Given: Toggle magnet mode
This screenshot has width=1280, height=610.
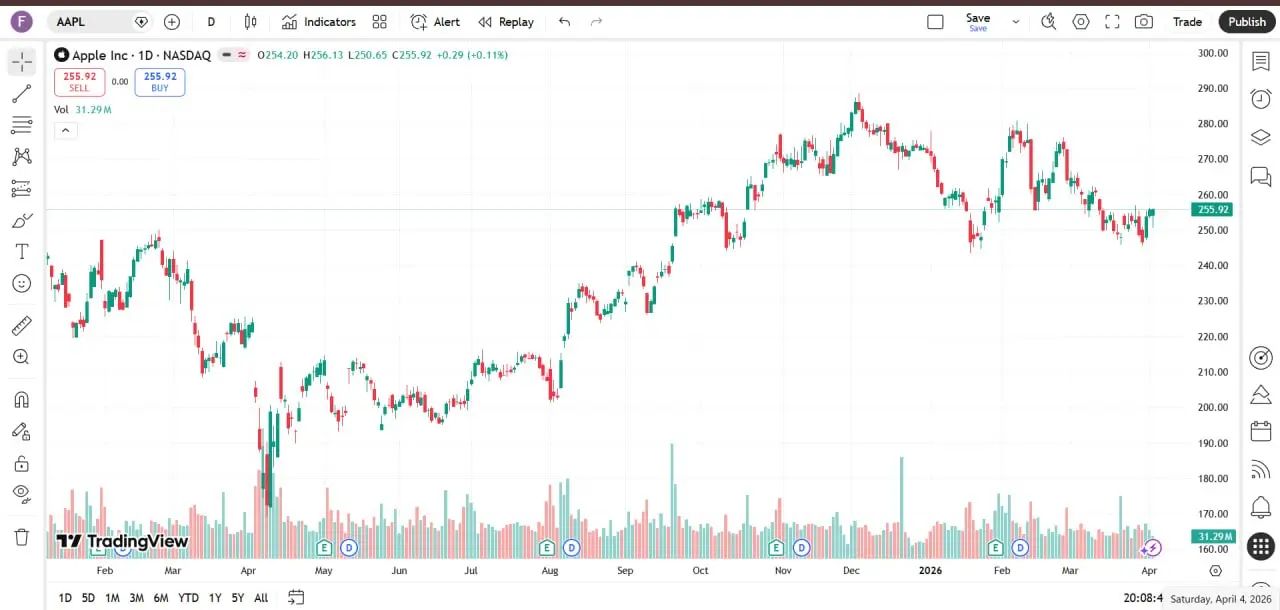Looking at the screenshot, I should [x=22, y=399].
